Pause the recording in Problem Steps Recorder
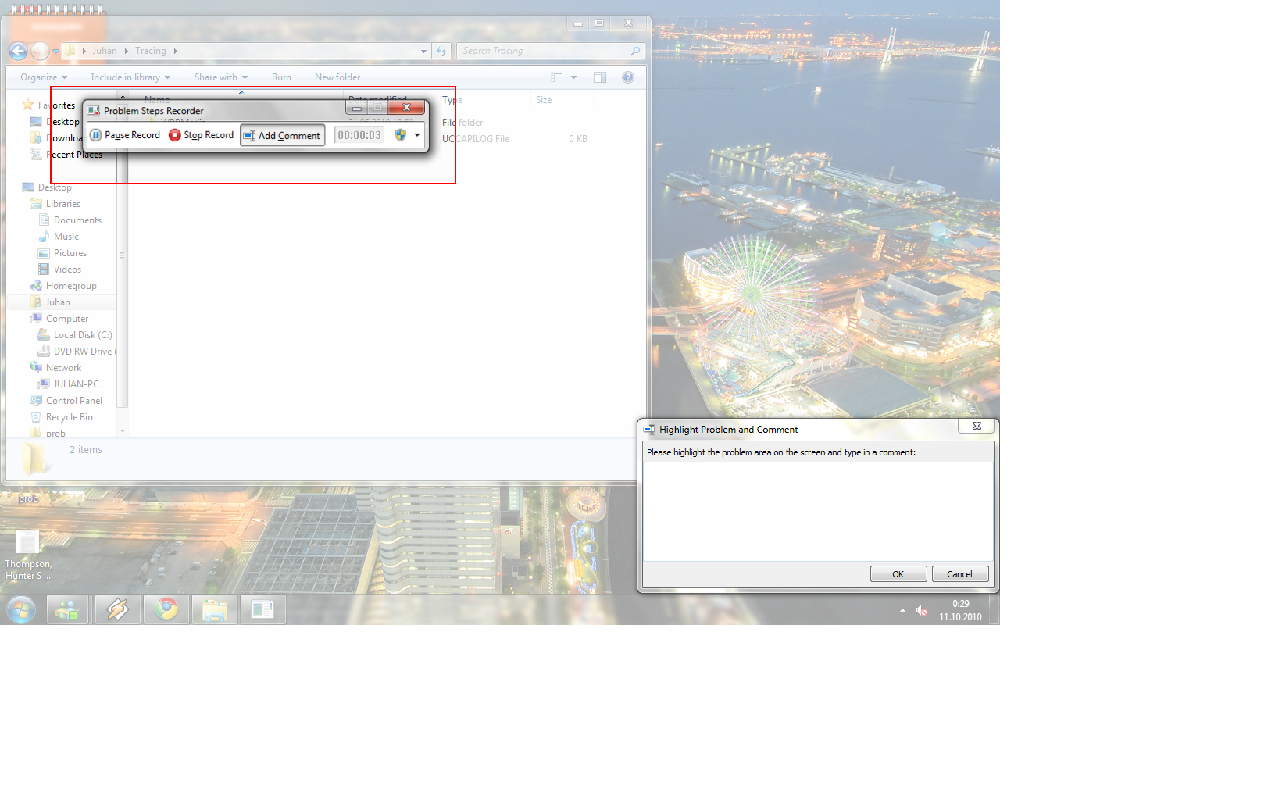The width and height of the screenshot is (1280, 800). (124, 135)
